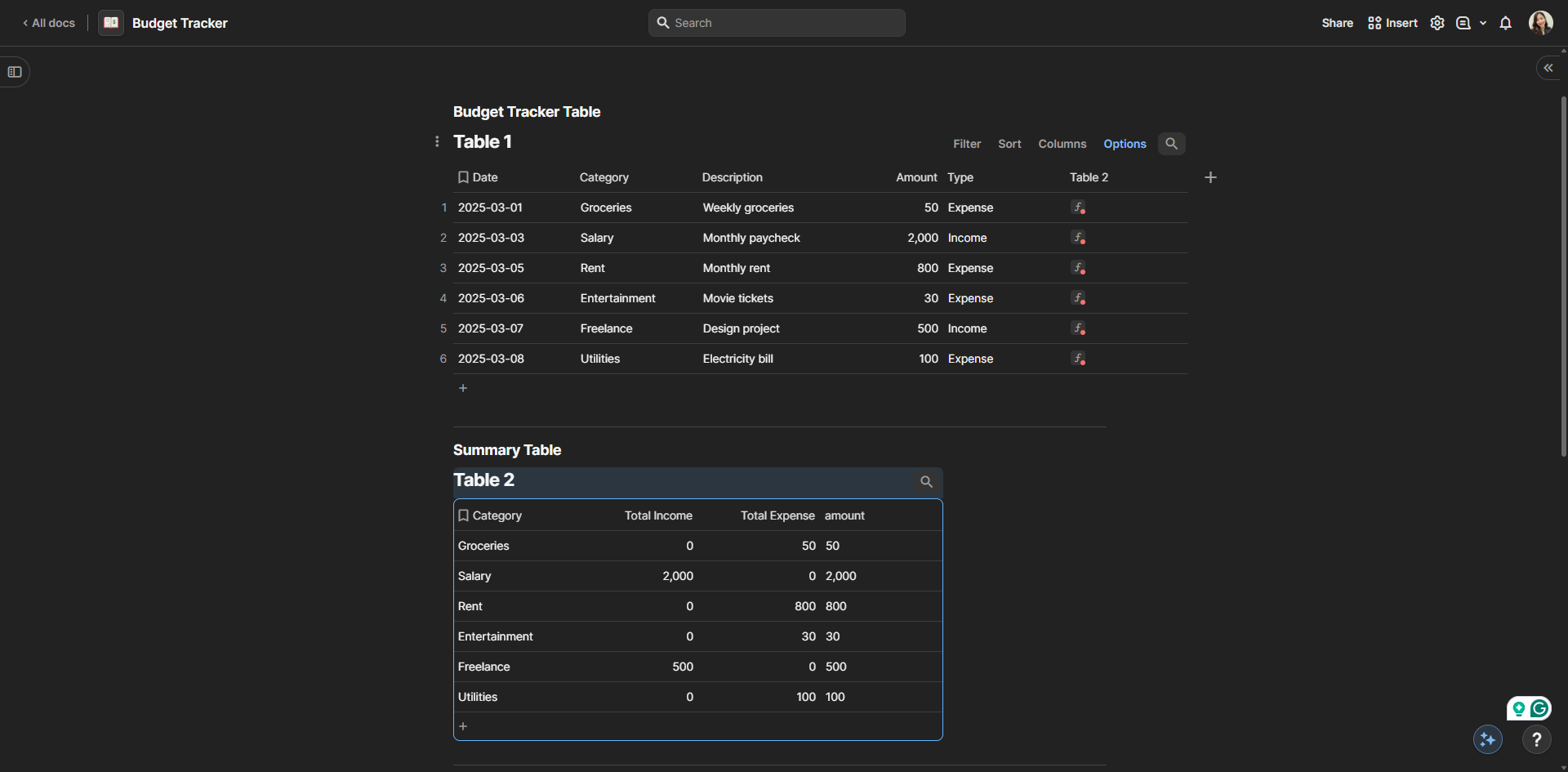Open the notifications bell

pyautogui.click(x=1505, y=23)
